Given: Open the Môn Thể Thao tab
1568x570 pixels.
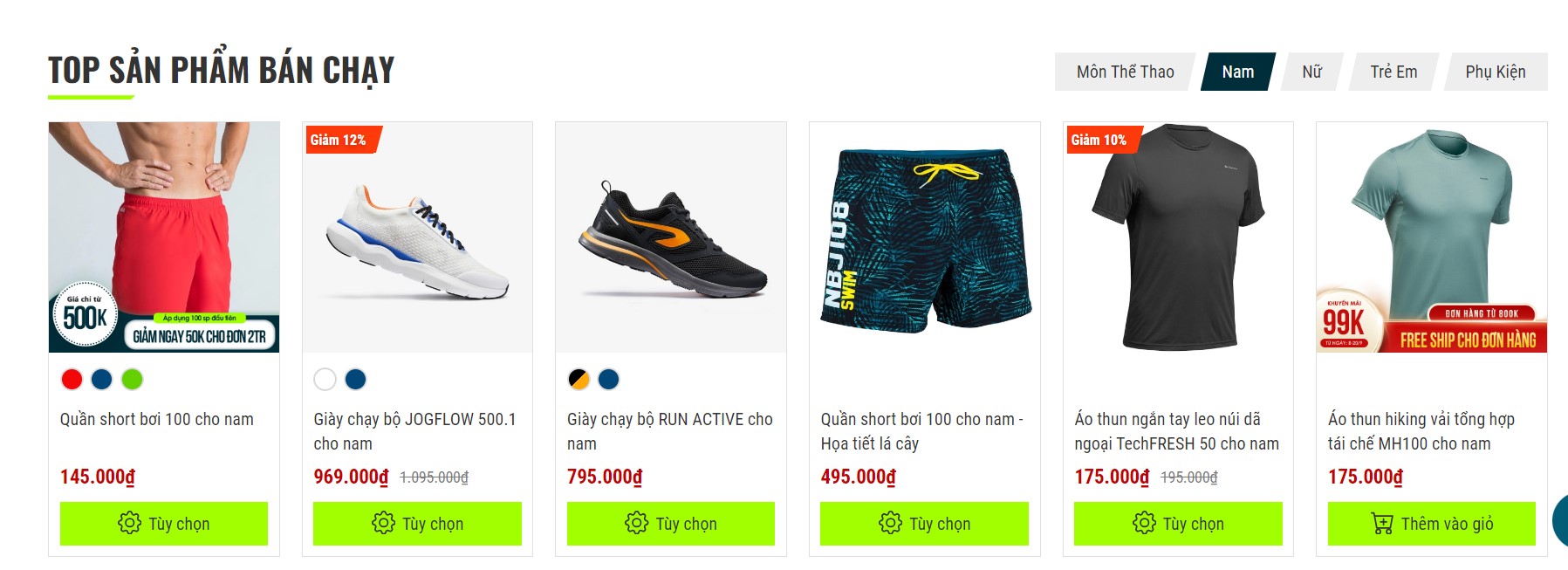Looking at the screenshot, I should pyautogui.click(x=1125, y=72).
